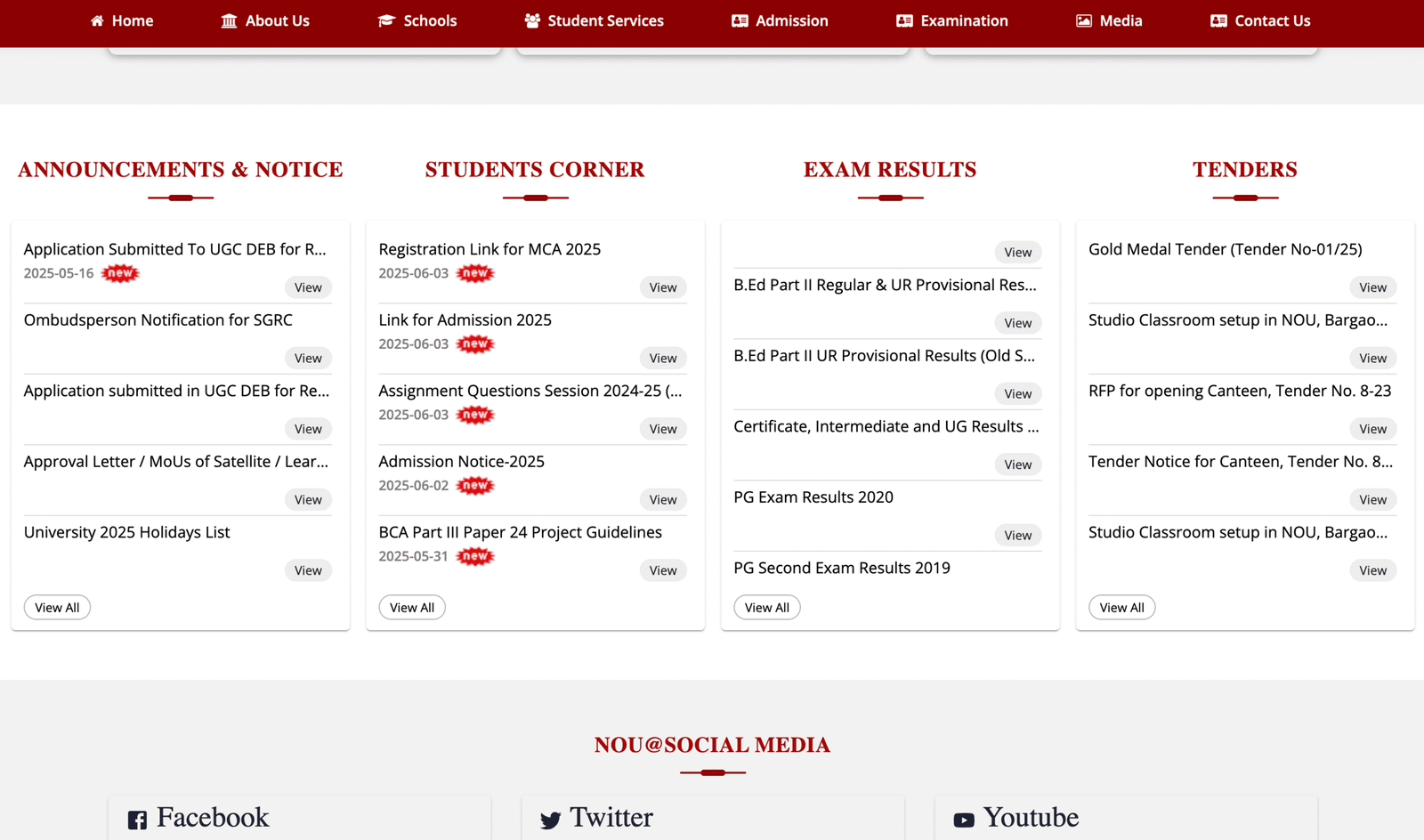The image size is (1424, 840).
Task: Click the Student Services people icon
Action: point(532,20)
